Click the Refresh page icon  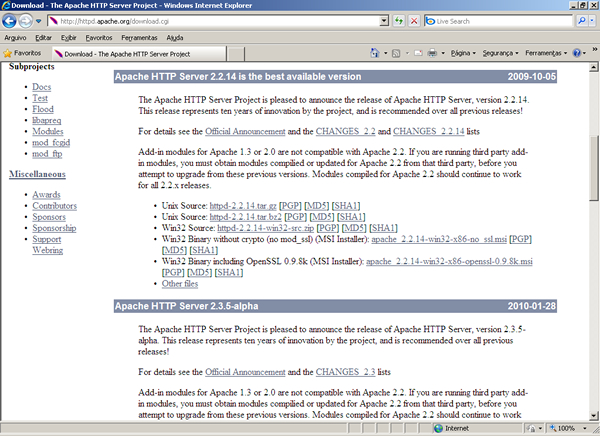click(x=399, y=21)
